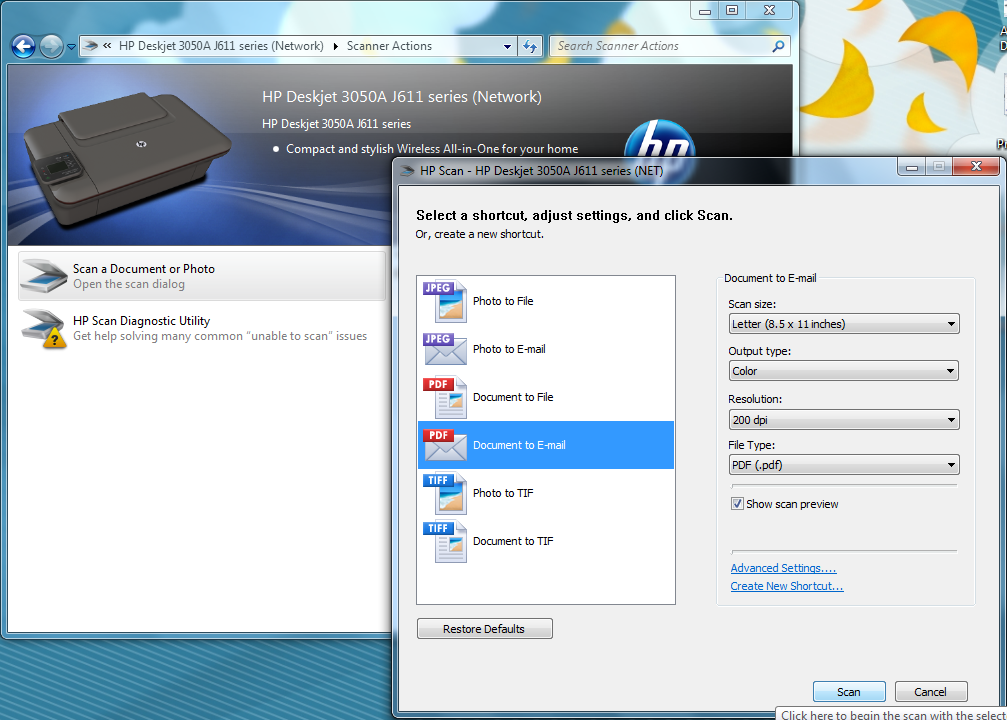Click inside the Search Scanner Actions field

660,46
